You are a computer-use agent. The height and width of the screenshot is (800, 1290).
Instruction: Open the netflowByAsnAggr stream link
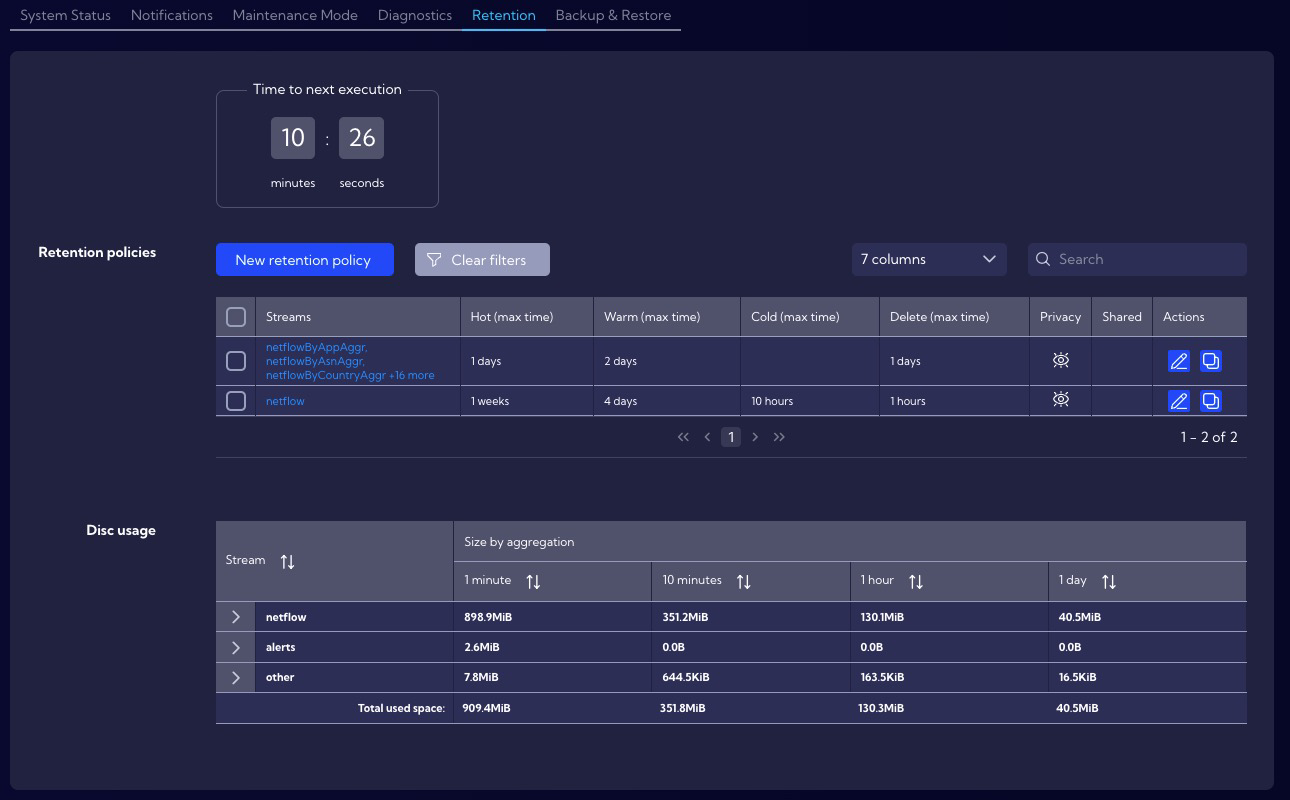315,361
